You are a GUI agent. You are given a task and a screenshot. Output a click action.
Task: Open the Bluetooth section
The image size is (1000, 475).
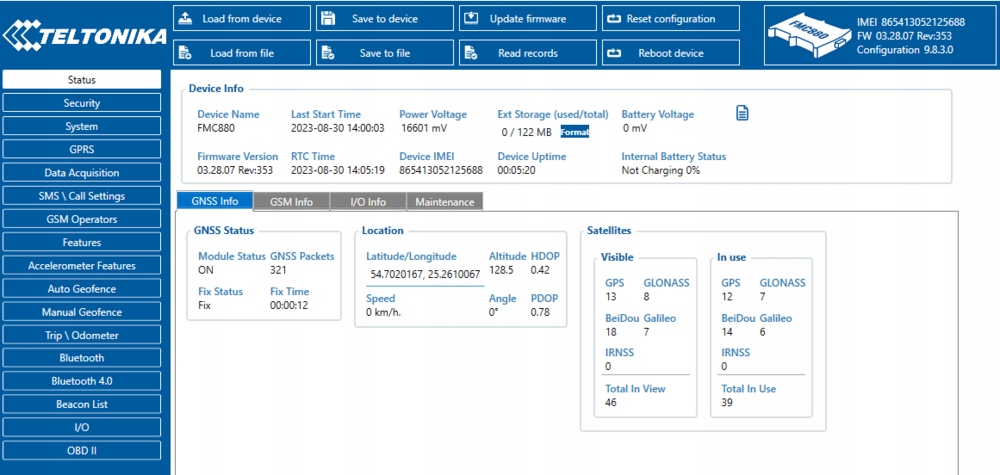82,358
